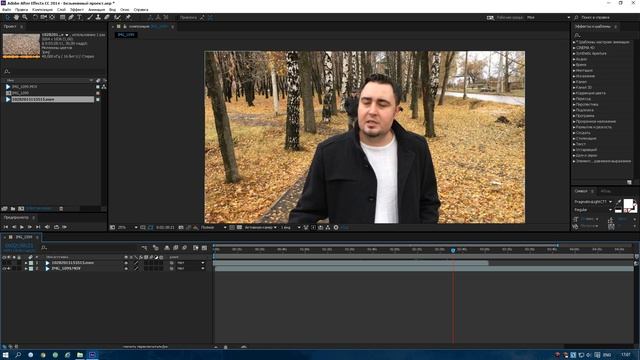Toggle mask and shape path visibility in viewer

point(151,227)
